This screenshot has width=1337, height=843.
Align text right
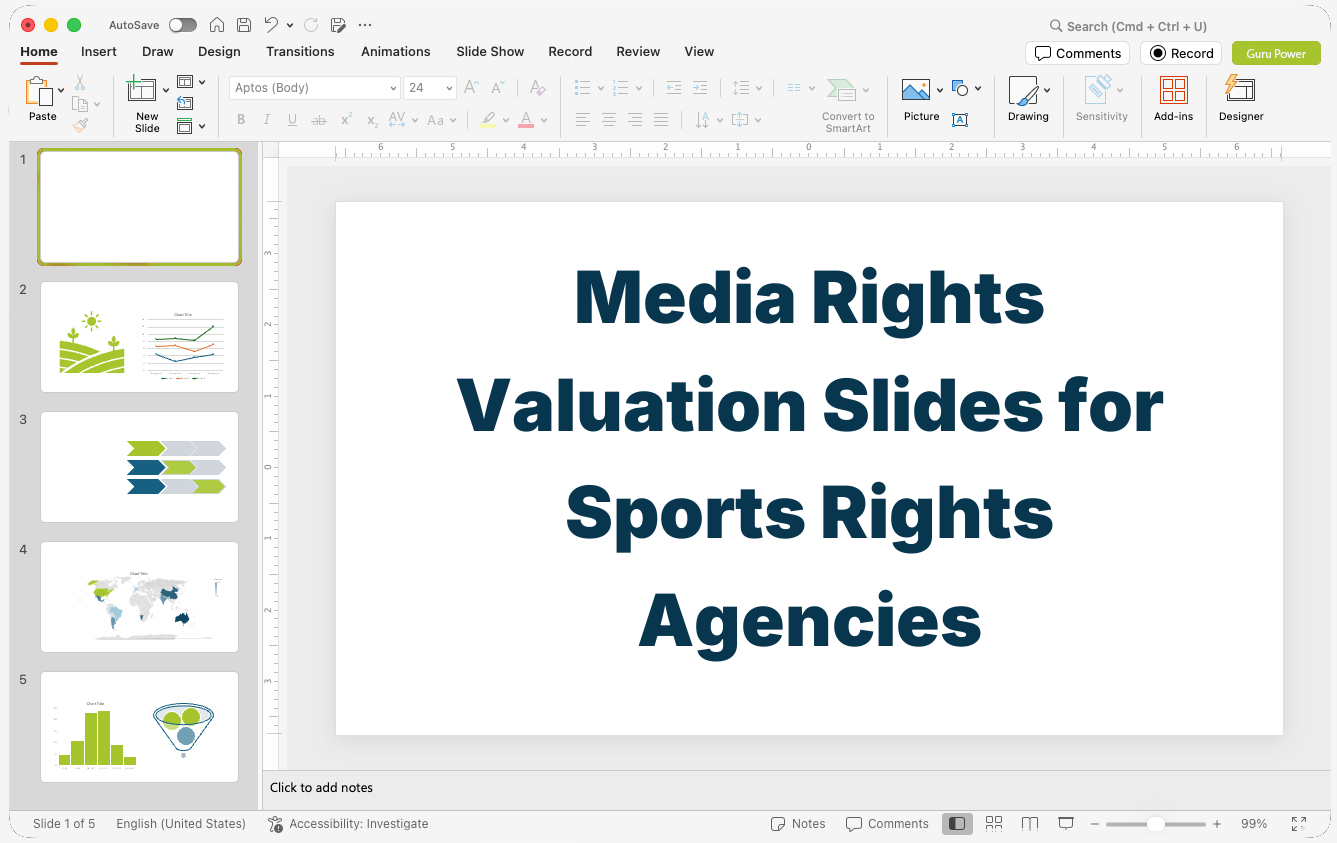[634, 120]
